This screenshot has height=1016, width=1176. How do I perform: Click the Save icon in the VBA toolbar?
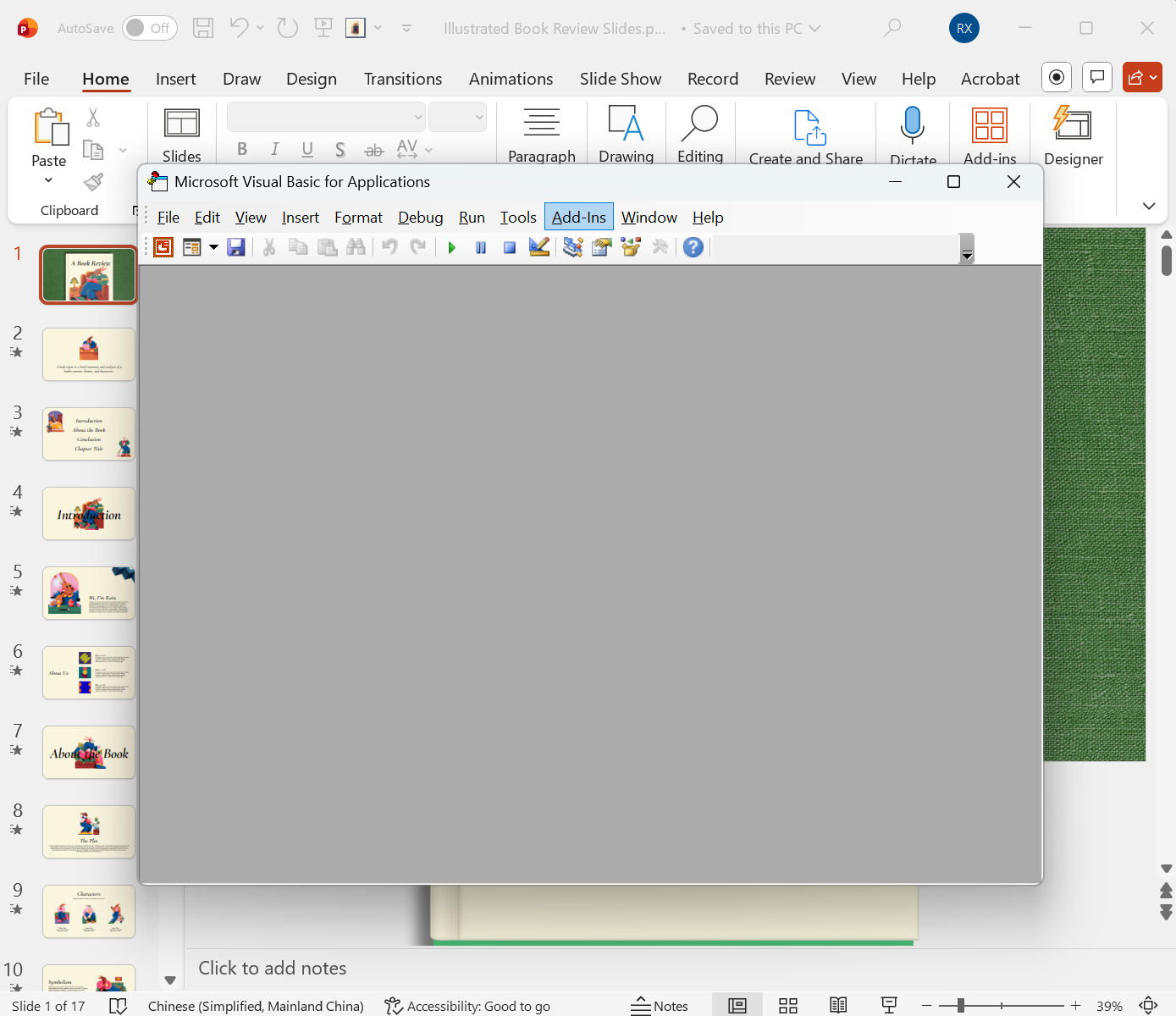(236, 247)
